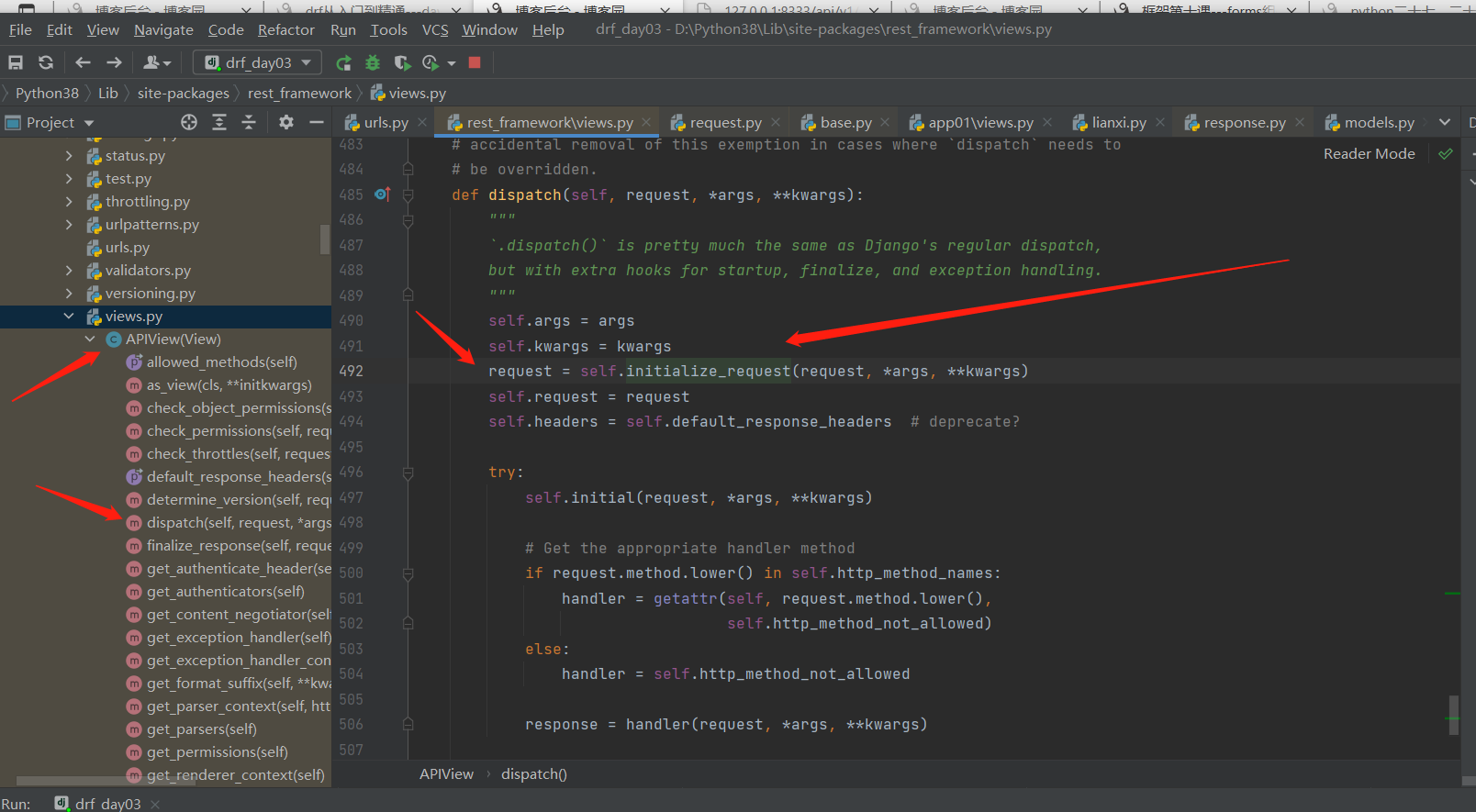
Task: Toggle the fold marker on line 496
Action: (408, 473)
